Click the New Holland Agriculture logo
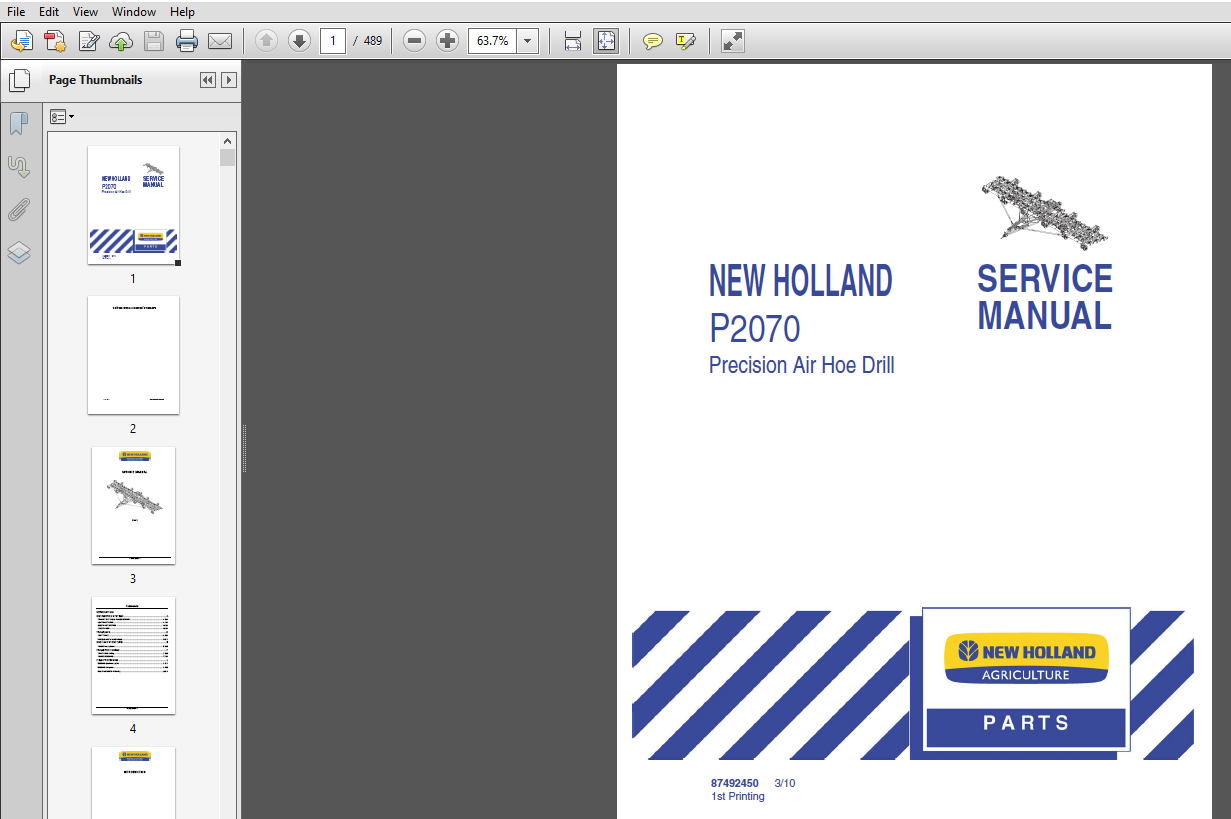Viewport: 1231px width, 819px height. [x=1026, y=659]
